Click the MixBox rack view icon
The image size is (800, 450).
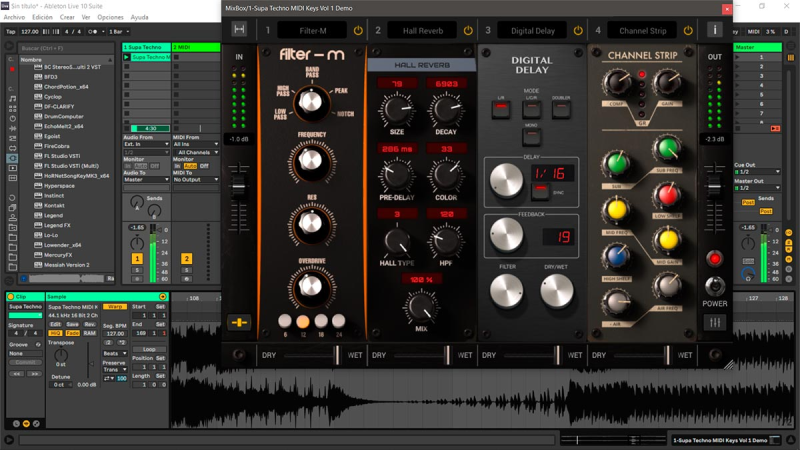tap(239, 31)
